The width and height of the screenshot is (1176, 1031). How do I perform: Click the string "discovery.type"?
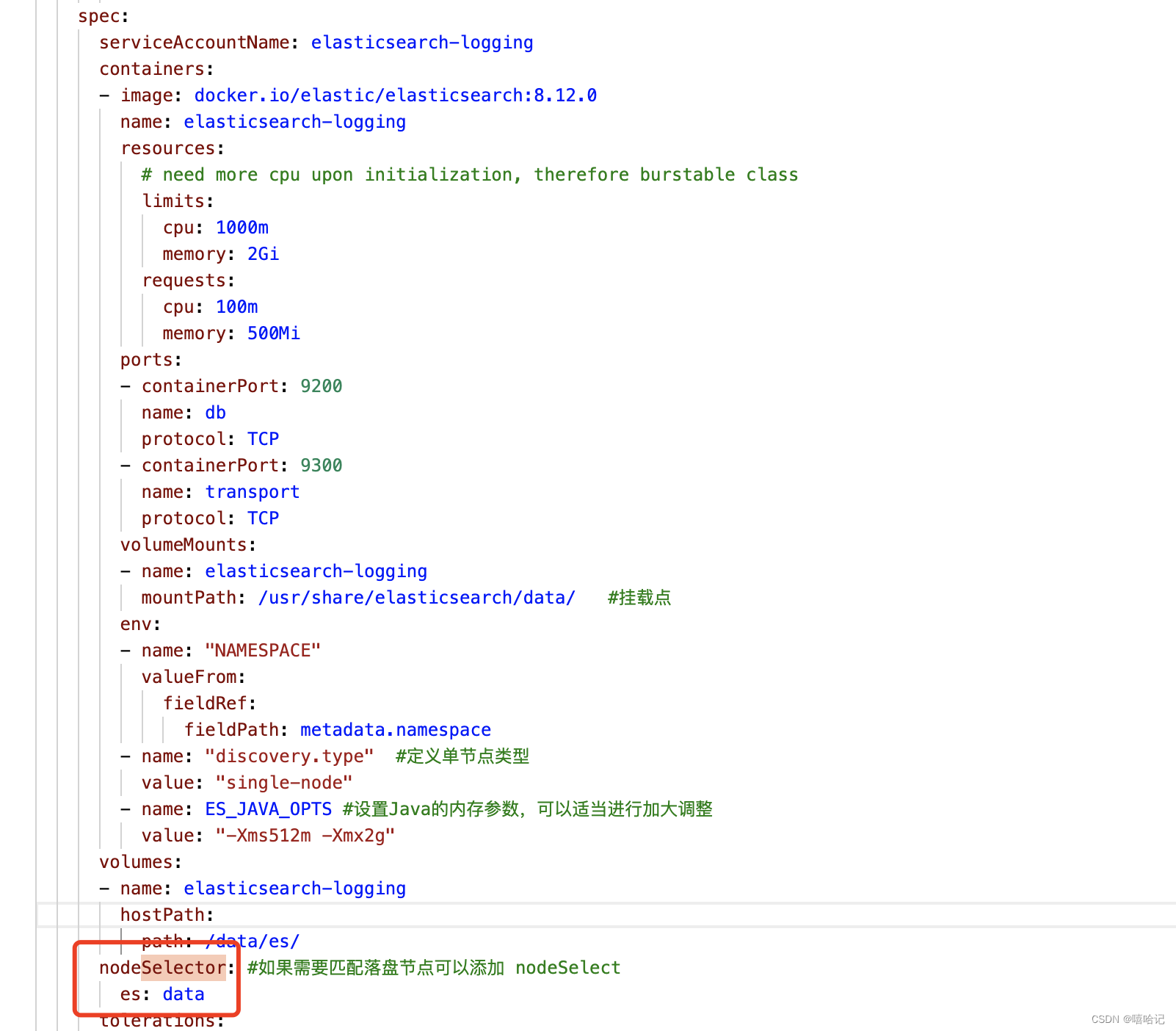click(289, 756)
